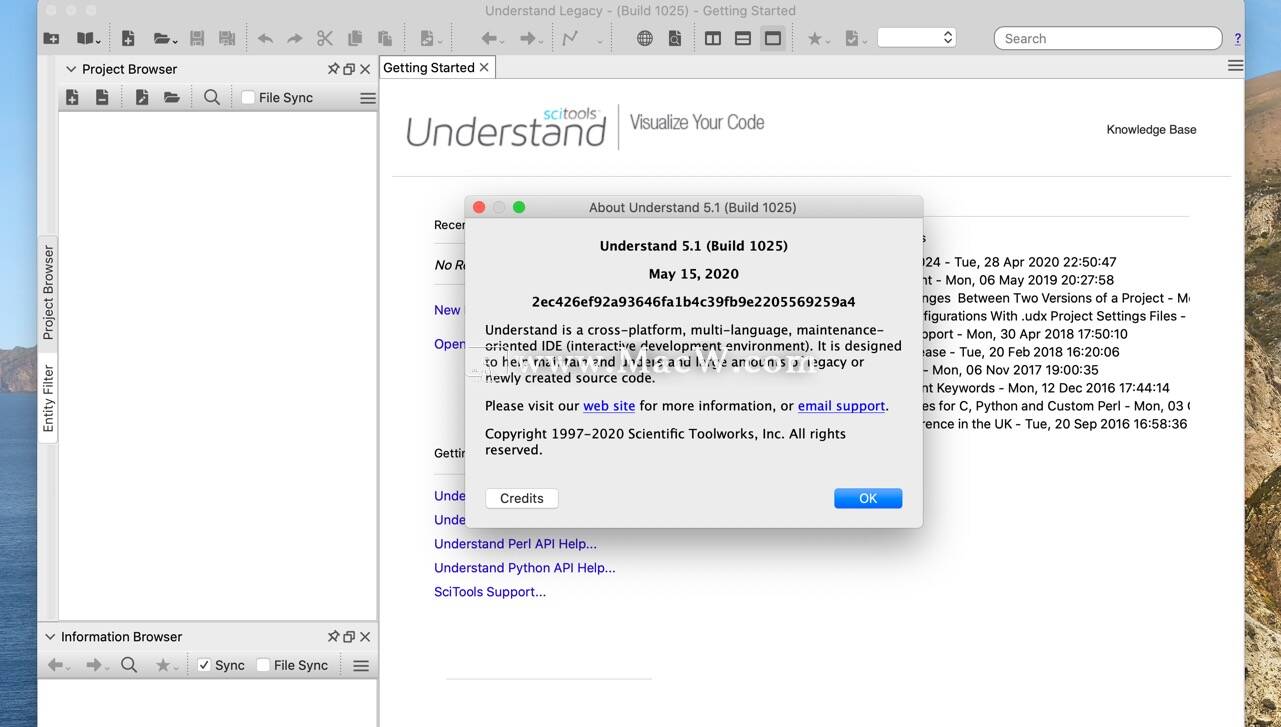The height and width of the screenshot is (727, 1281).
Task: Enable File Sync in Information Browser
Action: 263,665
